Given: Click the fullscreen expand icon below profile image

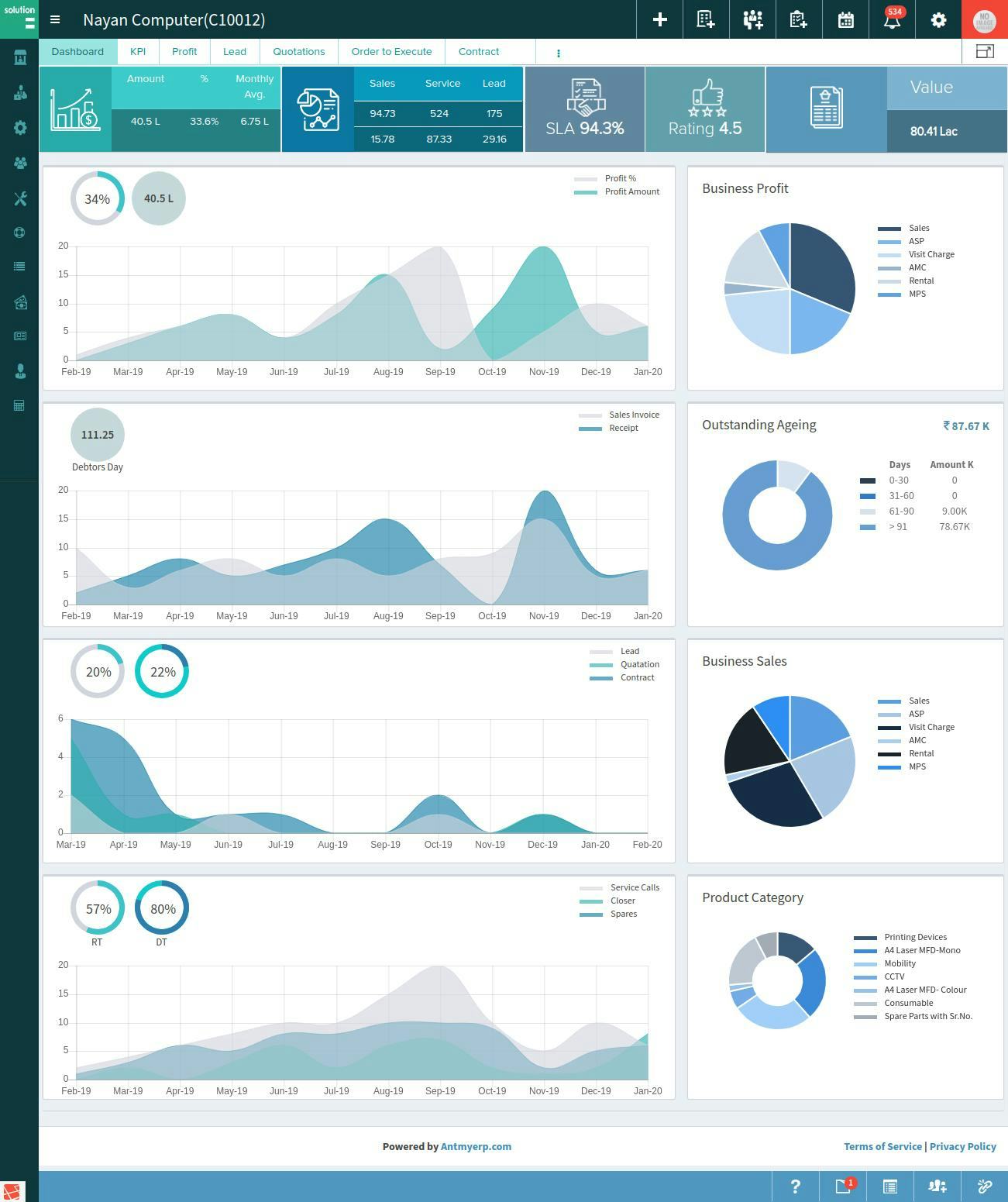Looking at the screenshot, I should 986,50.
